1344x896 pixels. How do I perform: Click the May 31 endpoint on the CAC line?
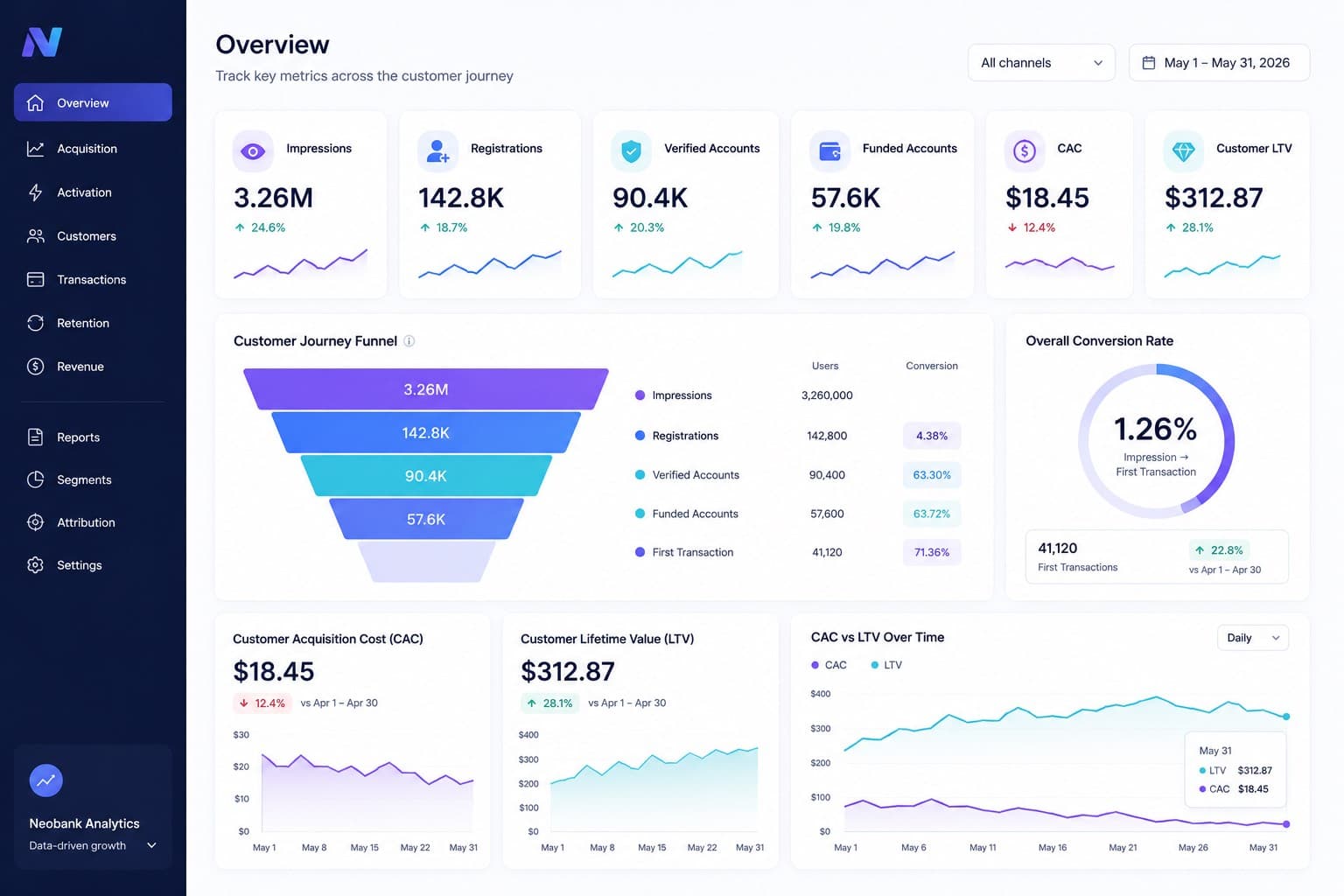point(1286,824)
